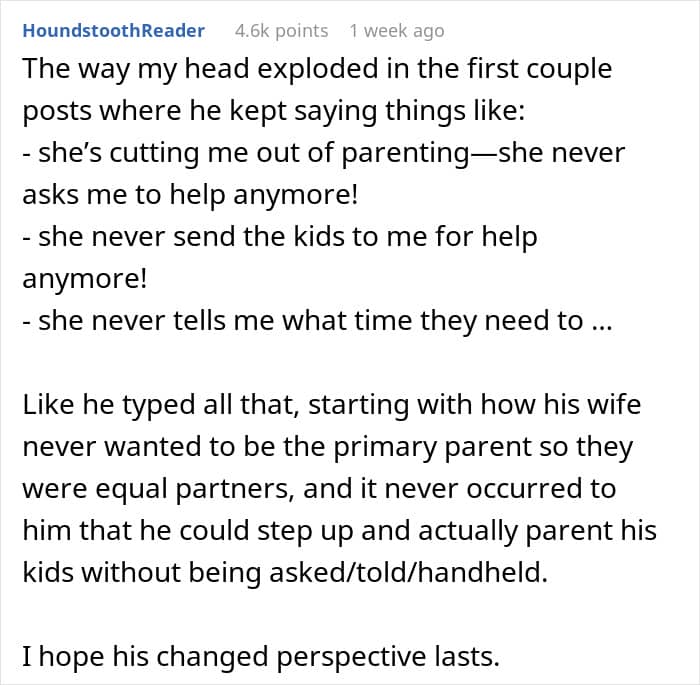700x685 pixels.
Task: Open the HoundstoothReader user profile
Action: click(x=113, y=30)
